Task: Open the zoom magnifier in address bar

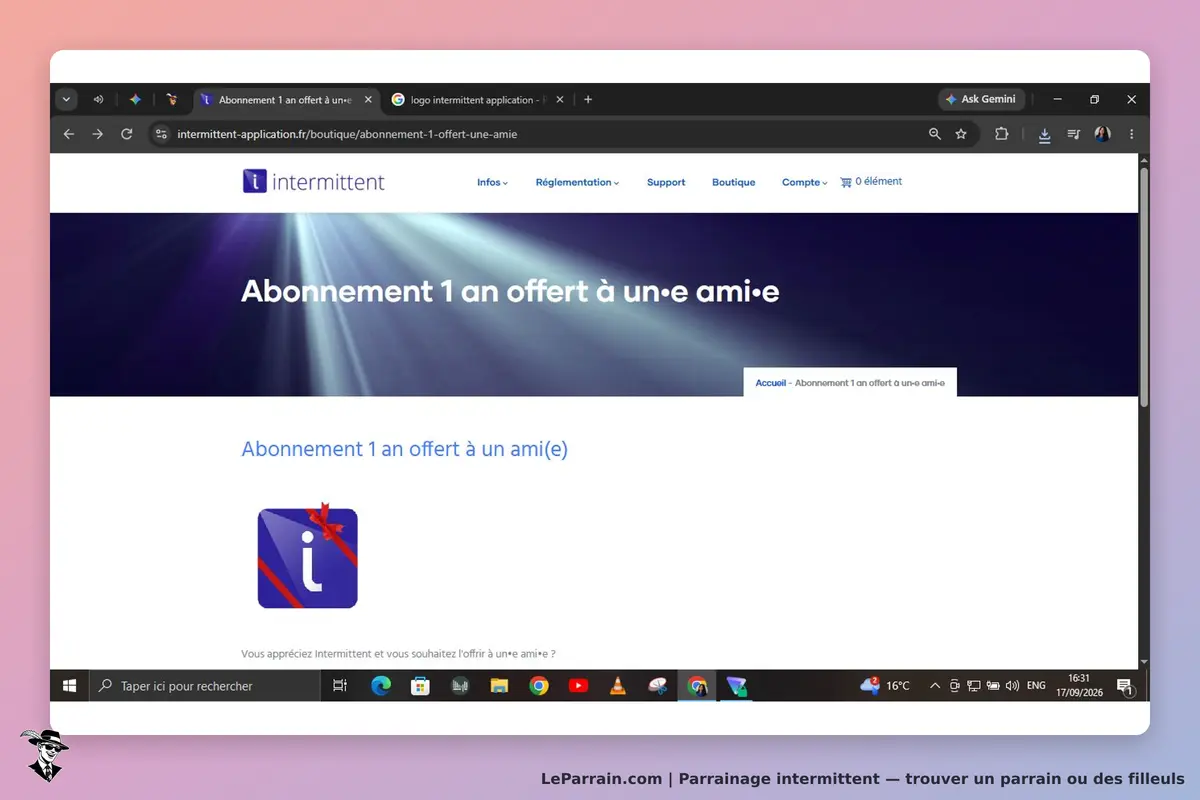Action: coord(935,134)
